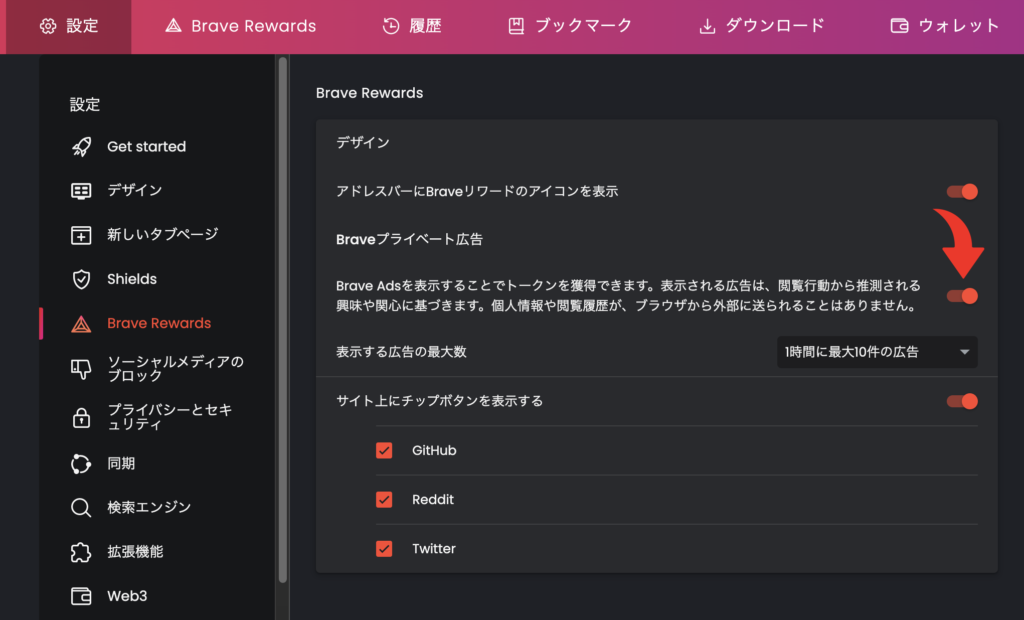Click the サイト上にチップボタンを表示する label
Viewport: 1024px width, 620px height.
[x=440, y=401]
